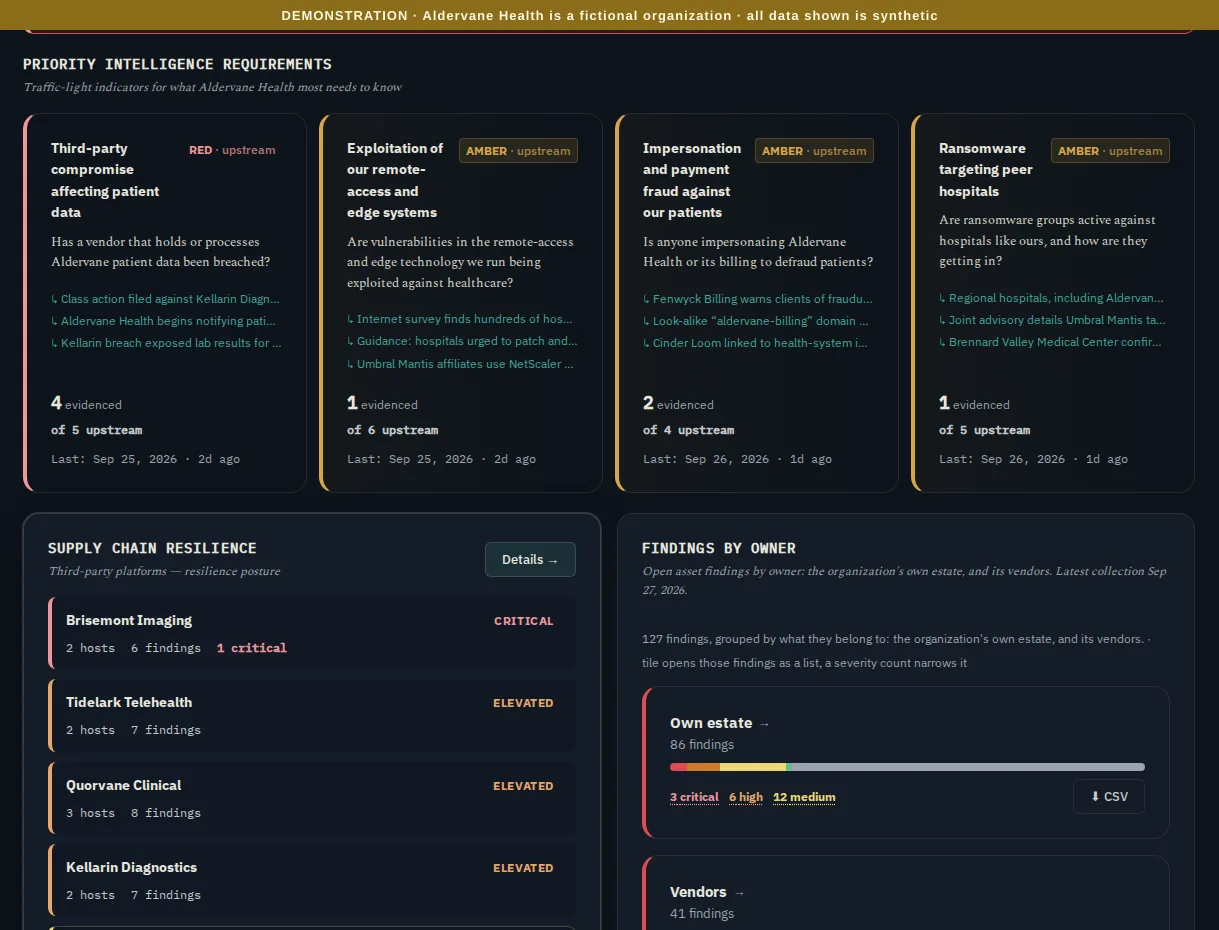Click the demonstration banner at the top
This screenshot has width=1219, height=930.
coord(609,15)
